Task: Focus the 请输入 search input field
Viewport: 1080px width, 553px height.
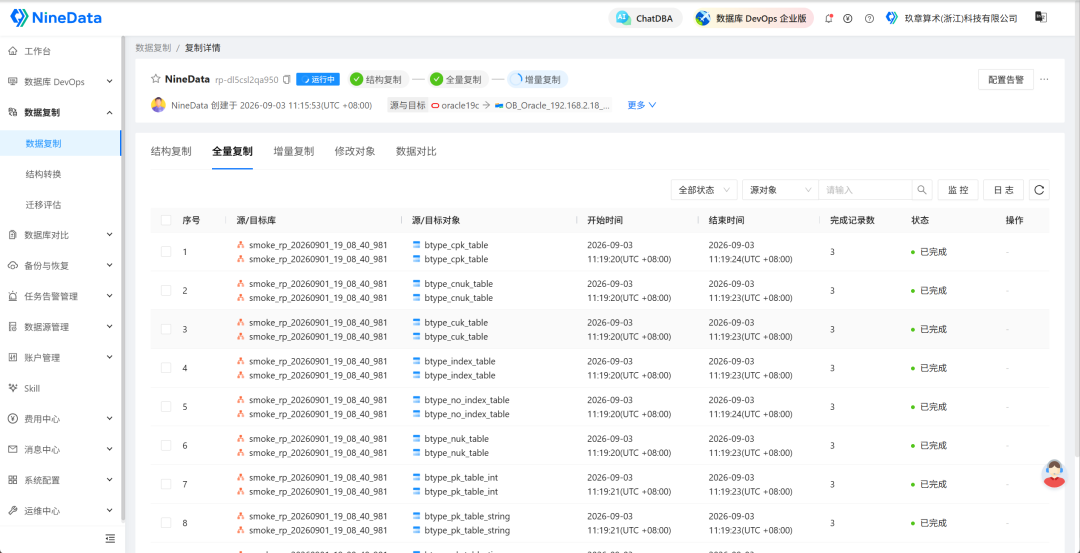Action: 866,190
